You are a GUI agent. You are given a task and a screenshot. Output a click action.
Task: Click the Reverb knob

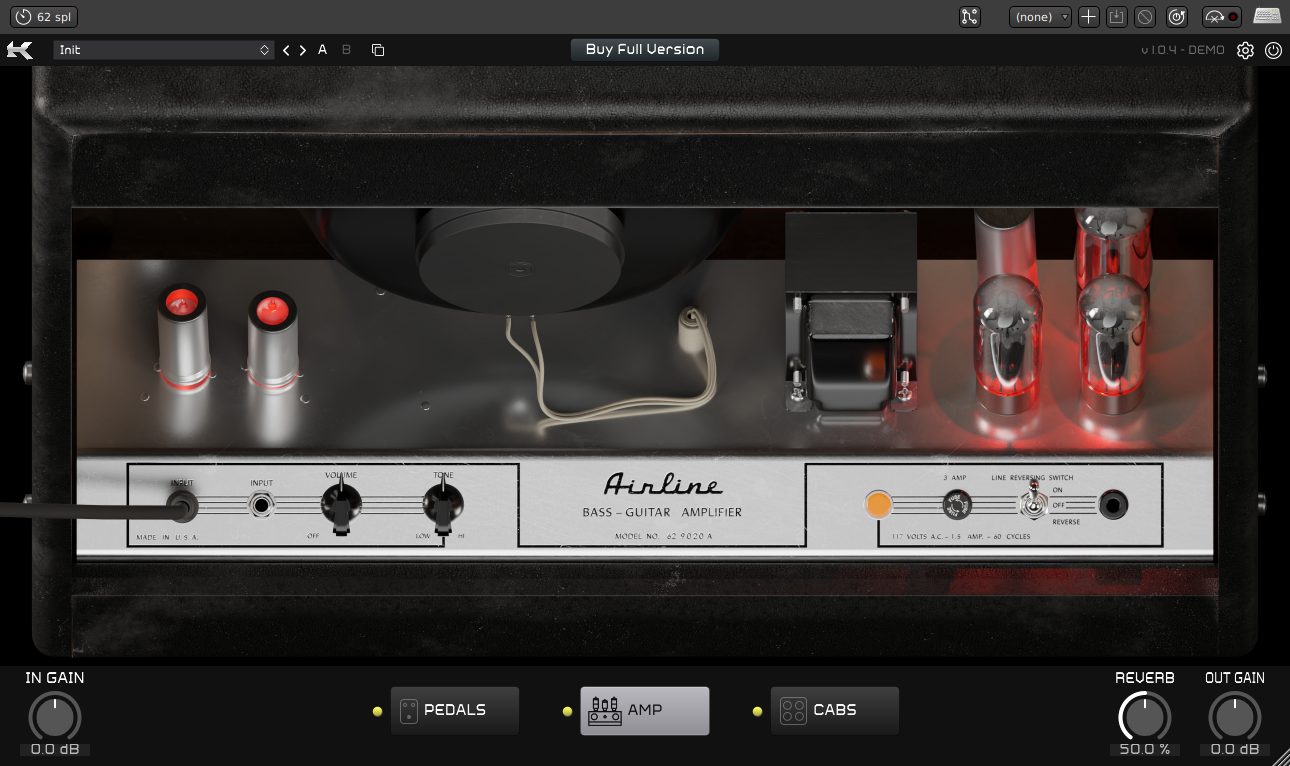(1144, 717)
